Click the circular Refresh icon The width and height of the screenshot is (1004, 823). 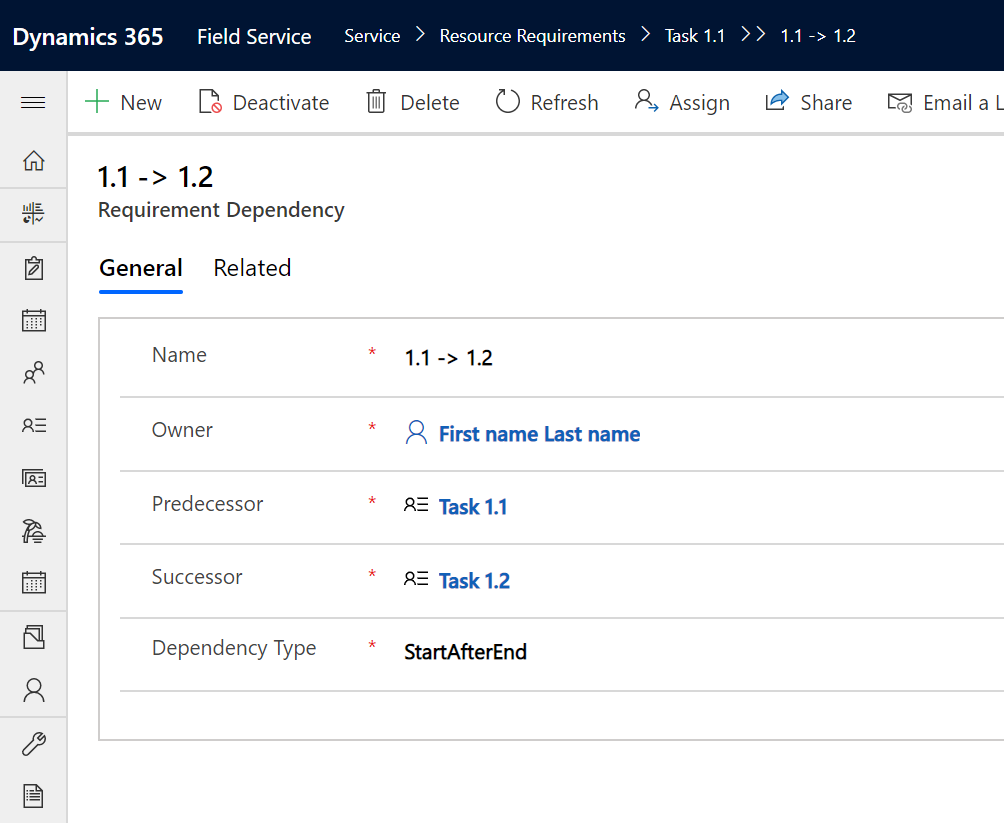pyautogui.click(x=507, y=102)
